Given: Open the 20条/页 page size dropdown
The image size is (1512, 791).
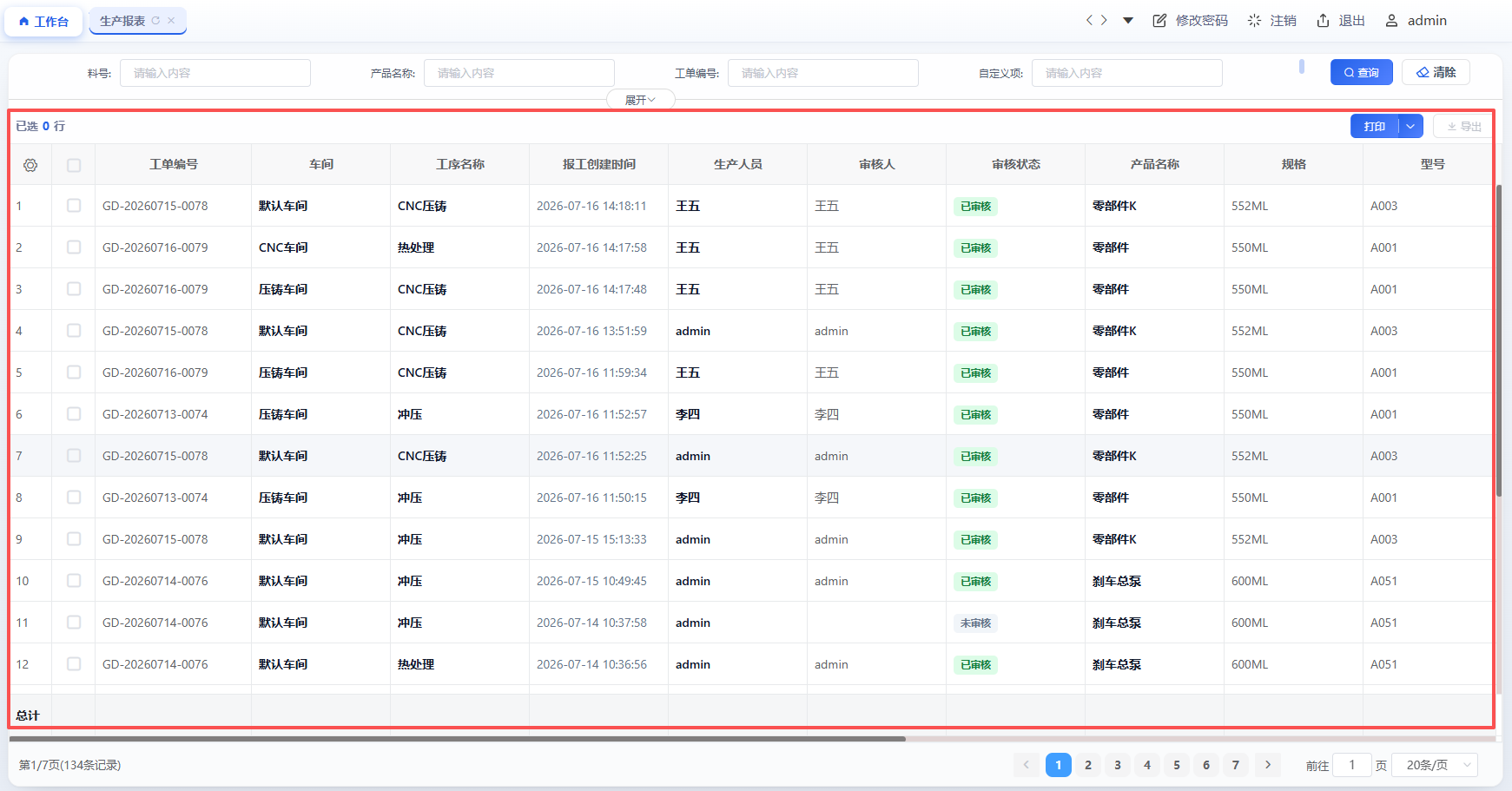Looking at the screenshot, I should click(1436, 765).
